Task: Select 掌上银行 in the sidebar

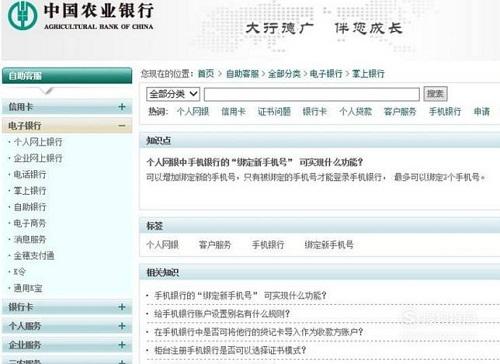Action: click(x=30, y=191)
